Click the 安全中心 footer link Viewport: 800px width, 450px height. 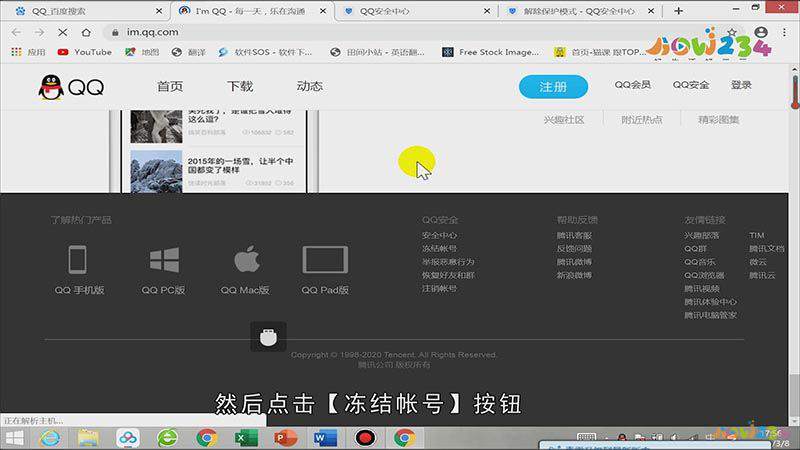click(439, 235)
